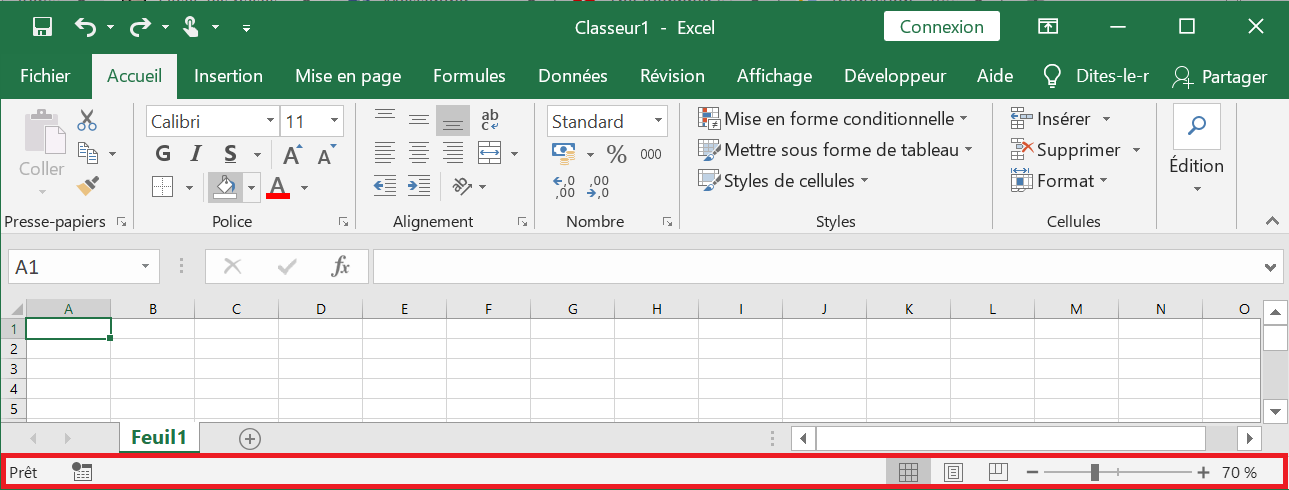The height and width of the screenshot is (490, 1289).
Task: Decrease the indent
Action: [x=385, y=185]
